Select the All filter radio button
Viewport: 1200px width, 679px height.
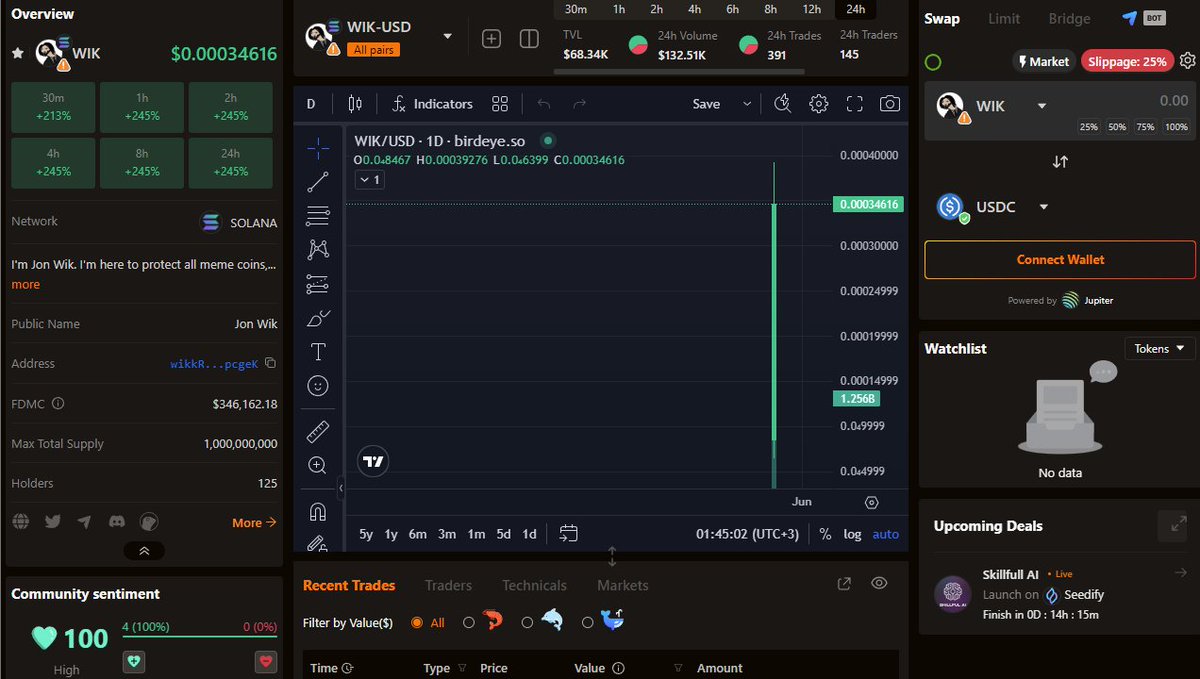click(417, 622)
